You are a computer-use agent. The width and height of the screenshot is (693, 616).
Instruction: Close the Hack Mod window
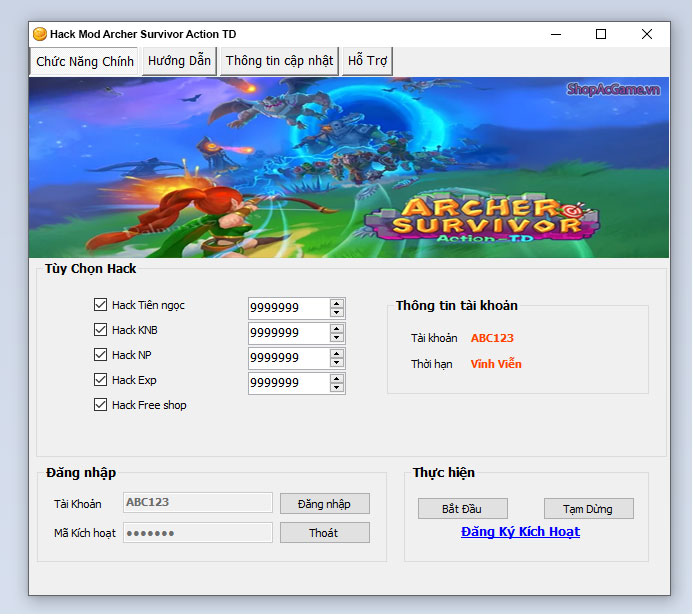(x=647, y=34)
